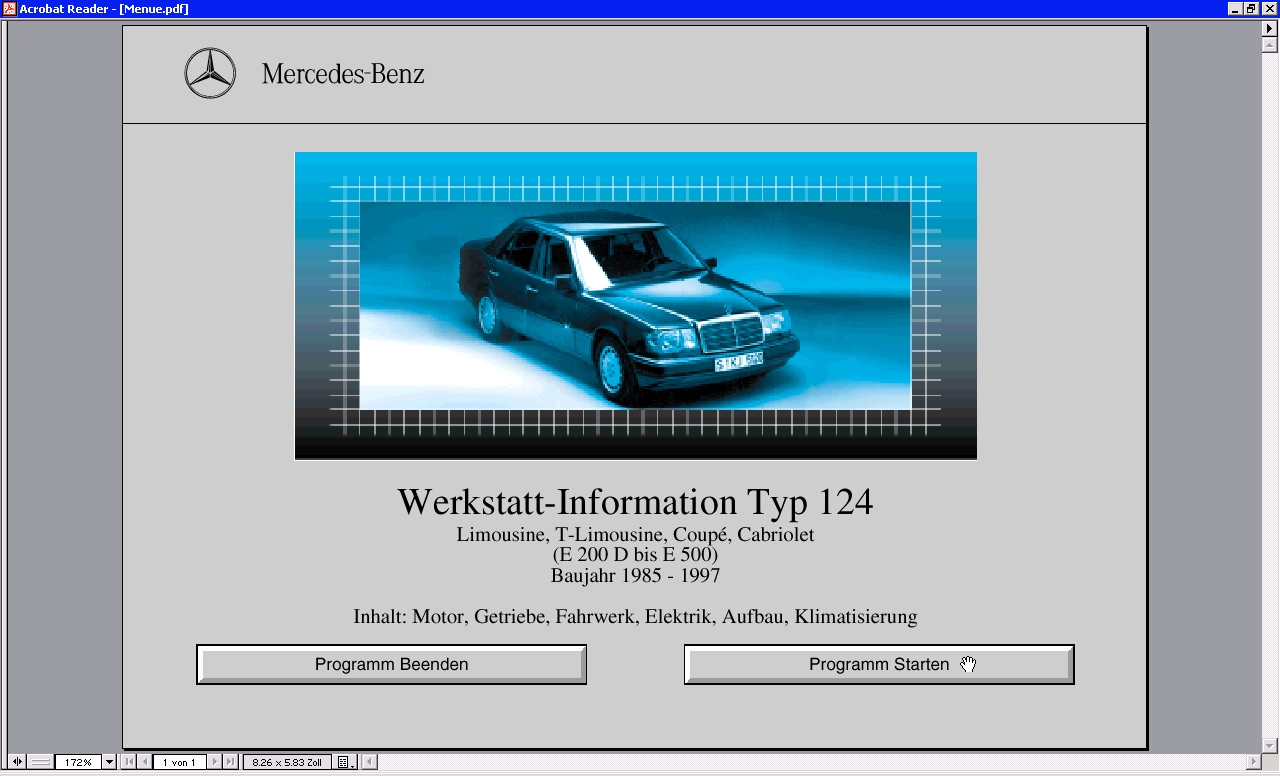The image size is (1280, 776).
Task: Click the Mercedes-Benz star logo
Action: click(210, 73)
